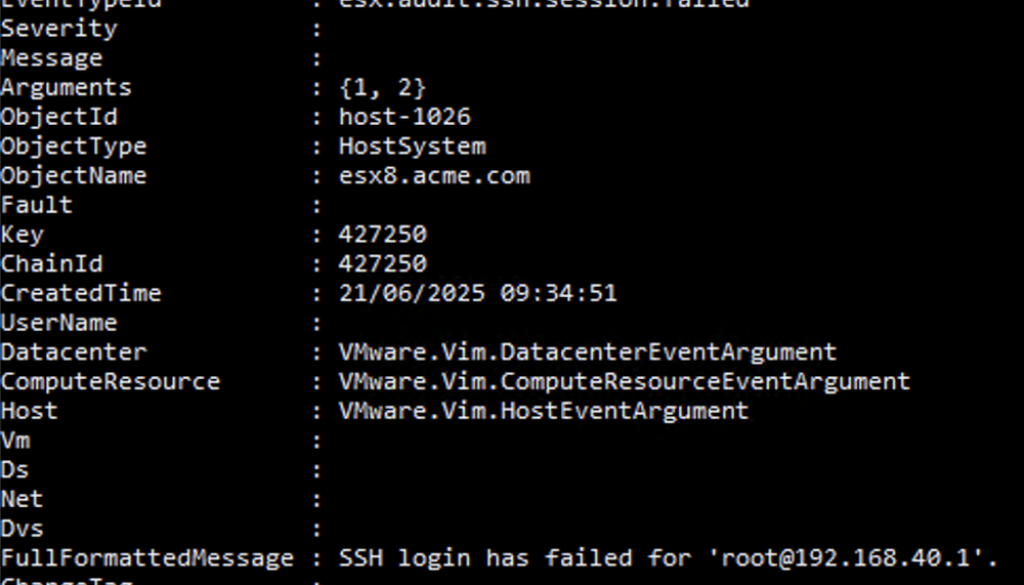Viewport: 1024px width, 585px height.
Task: Click the CreatedTime timestamp 21/06/2025 09:34:51
Action: [478, 294]
